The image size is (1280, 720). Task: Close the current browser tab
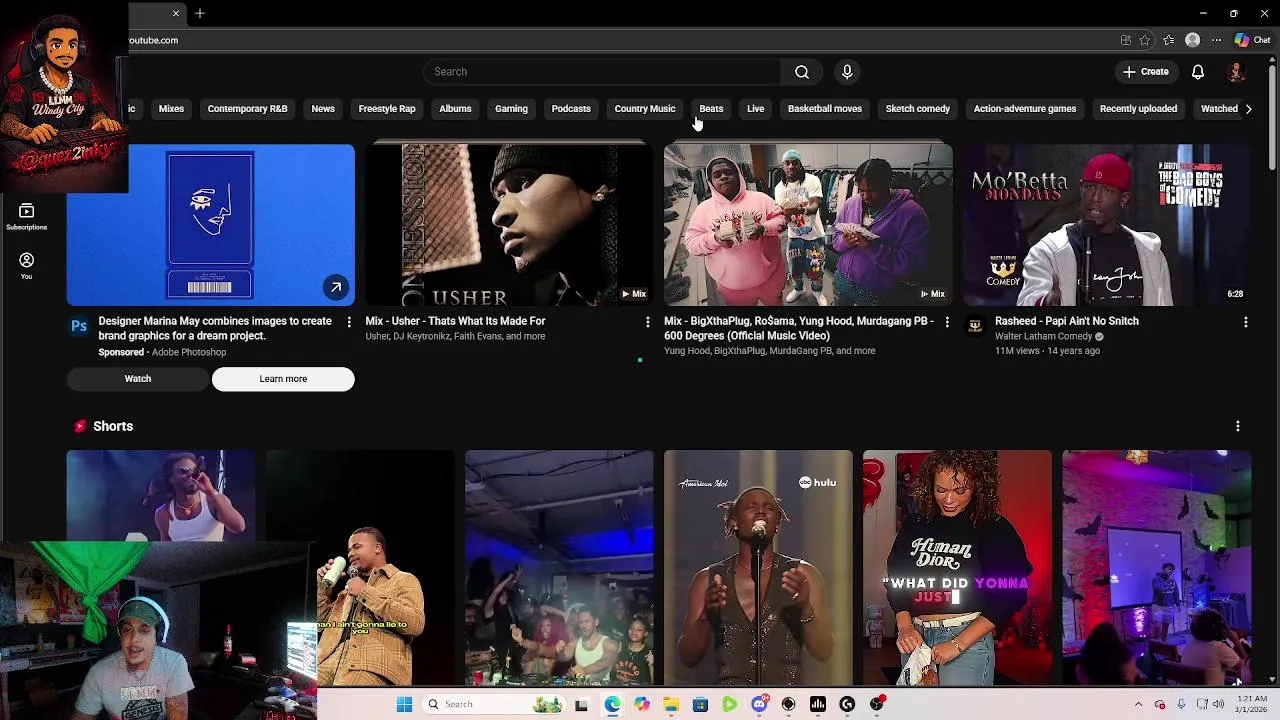[x=176, y=13]
